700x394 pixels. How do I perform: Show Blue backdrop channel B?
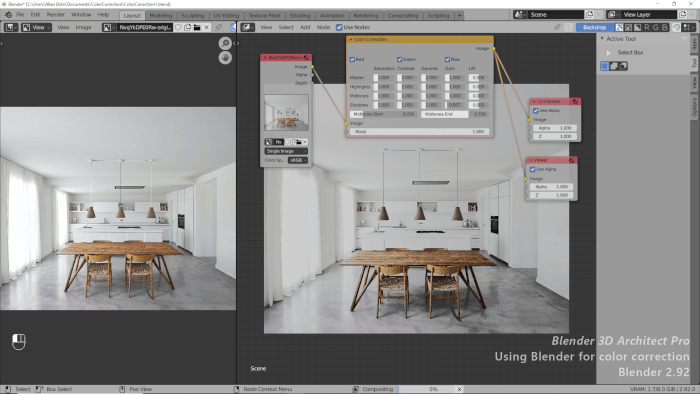[x=665, y=27]
